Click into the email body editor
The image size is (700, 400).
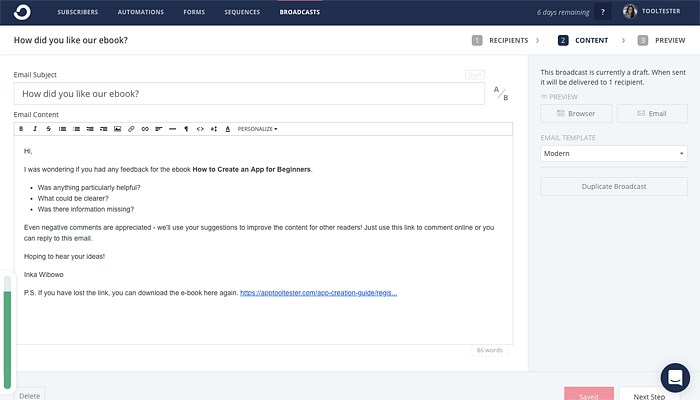pos(264,240)
